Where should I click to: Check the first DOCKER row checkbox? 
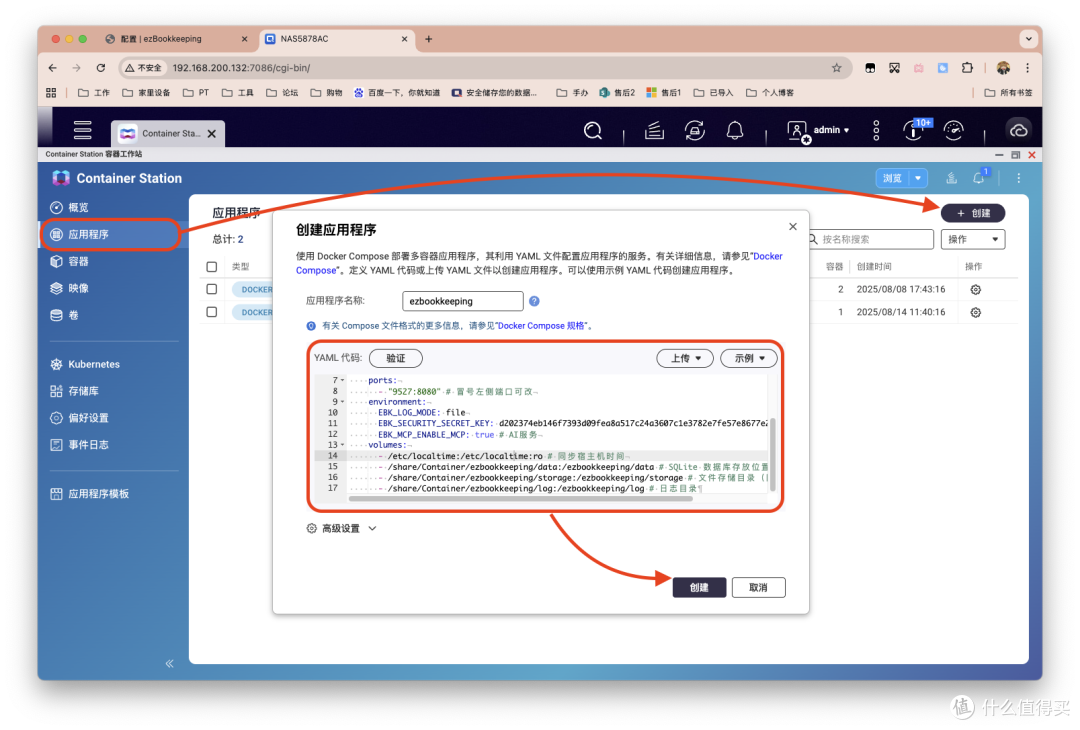[211, 289]
